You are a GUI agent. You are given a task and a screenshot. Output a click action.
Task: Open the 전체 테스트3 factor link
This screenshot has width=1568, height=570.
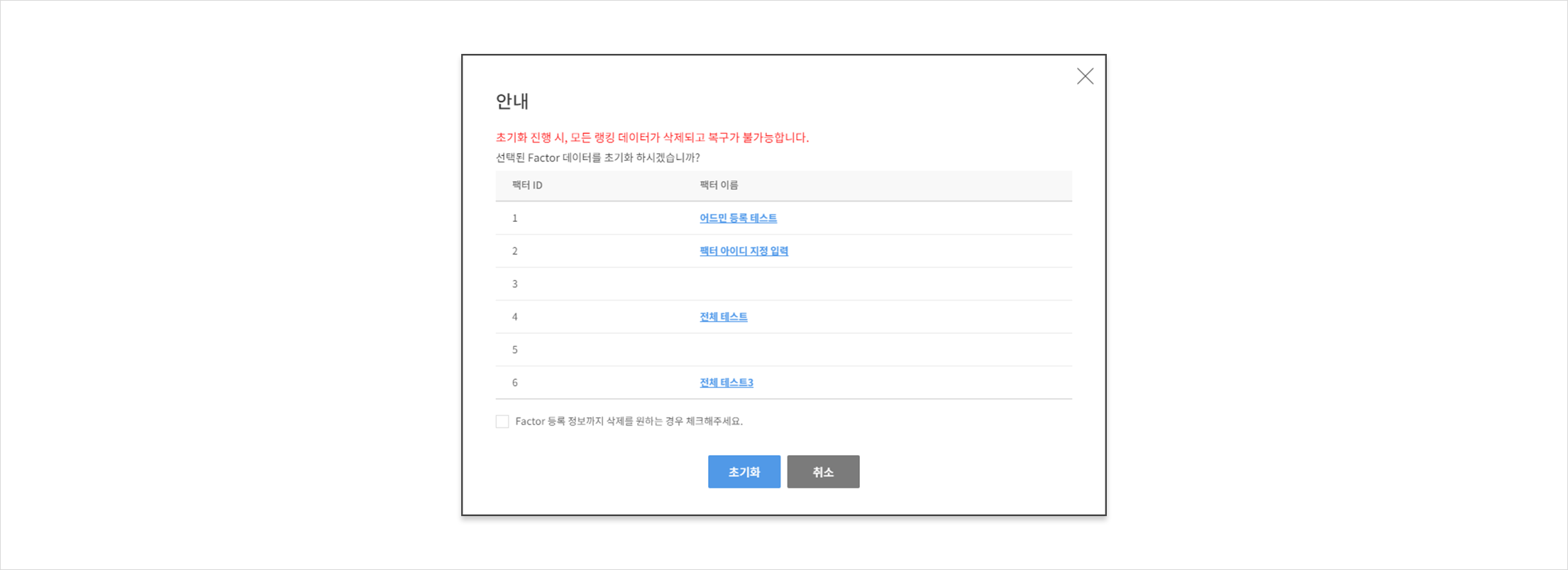pyautogui.click(x=726, y=383)
